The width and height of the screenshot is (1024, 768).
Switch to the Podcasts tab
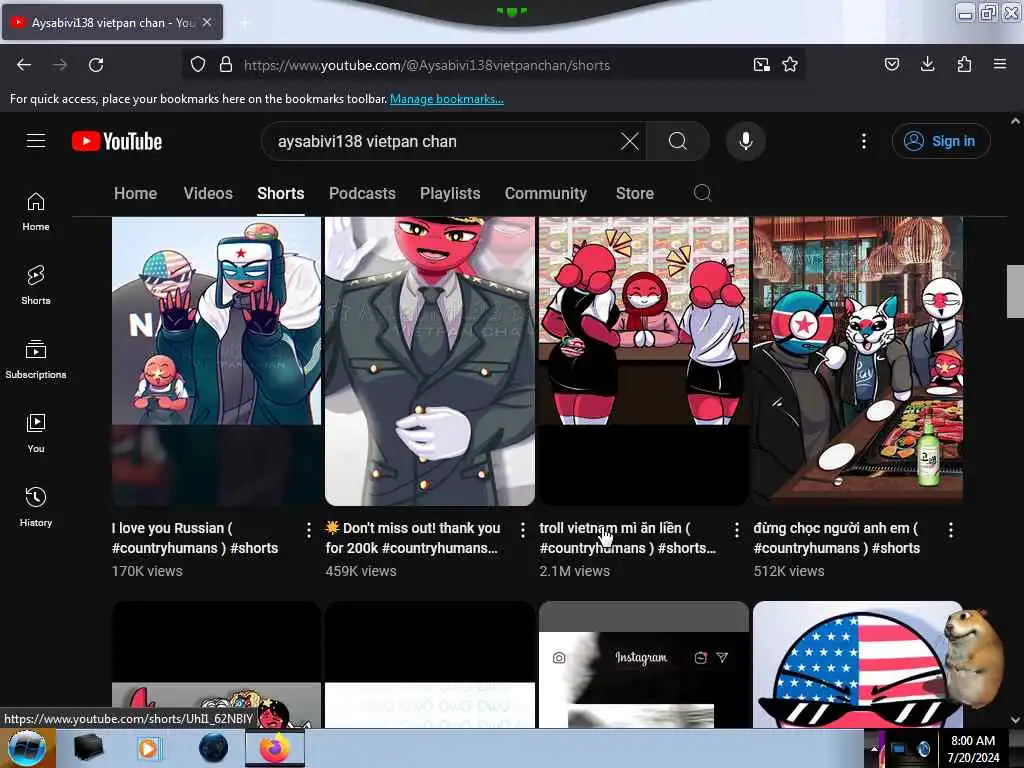click(x=362, y=193)
